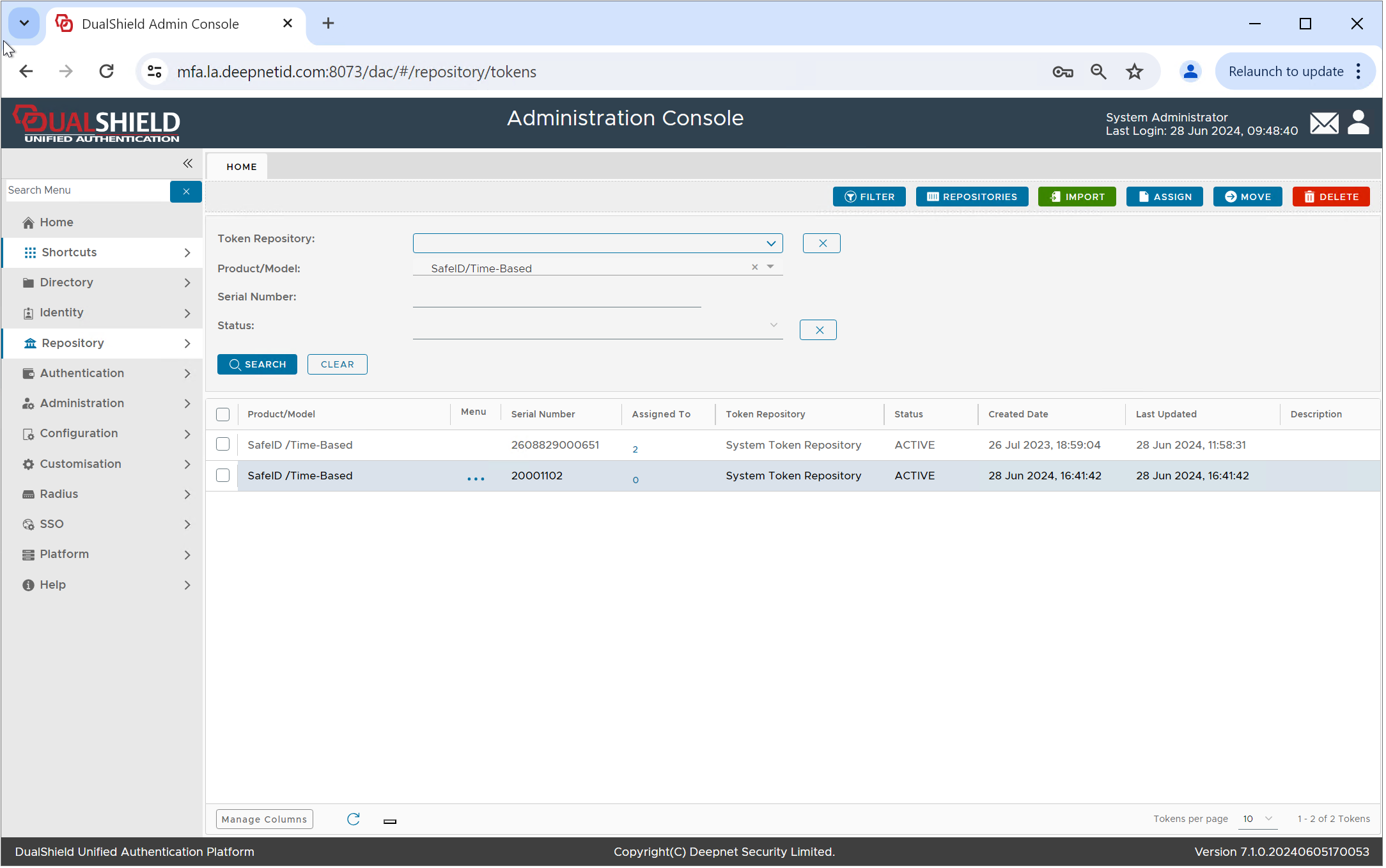Viewport: 1386px width, 868px height.
Task: Check the box for token 2608829000651
Action: [223, 446]
